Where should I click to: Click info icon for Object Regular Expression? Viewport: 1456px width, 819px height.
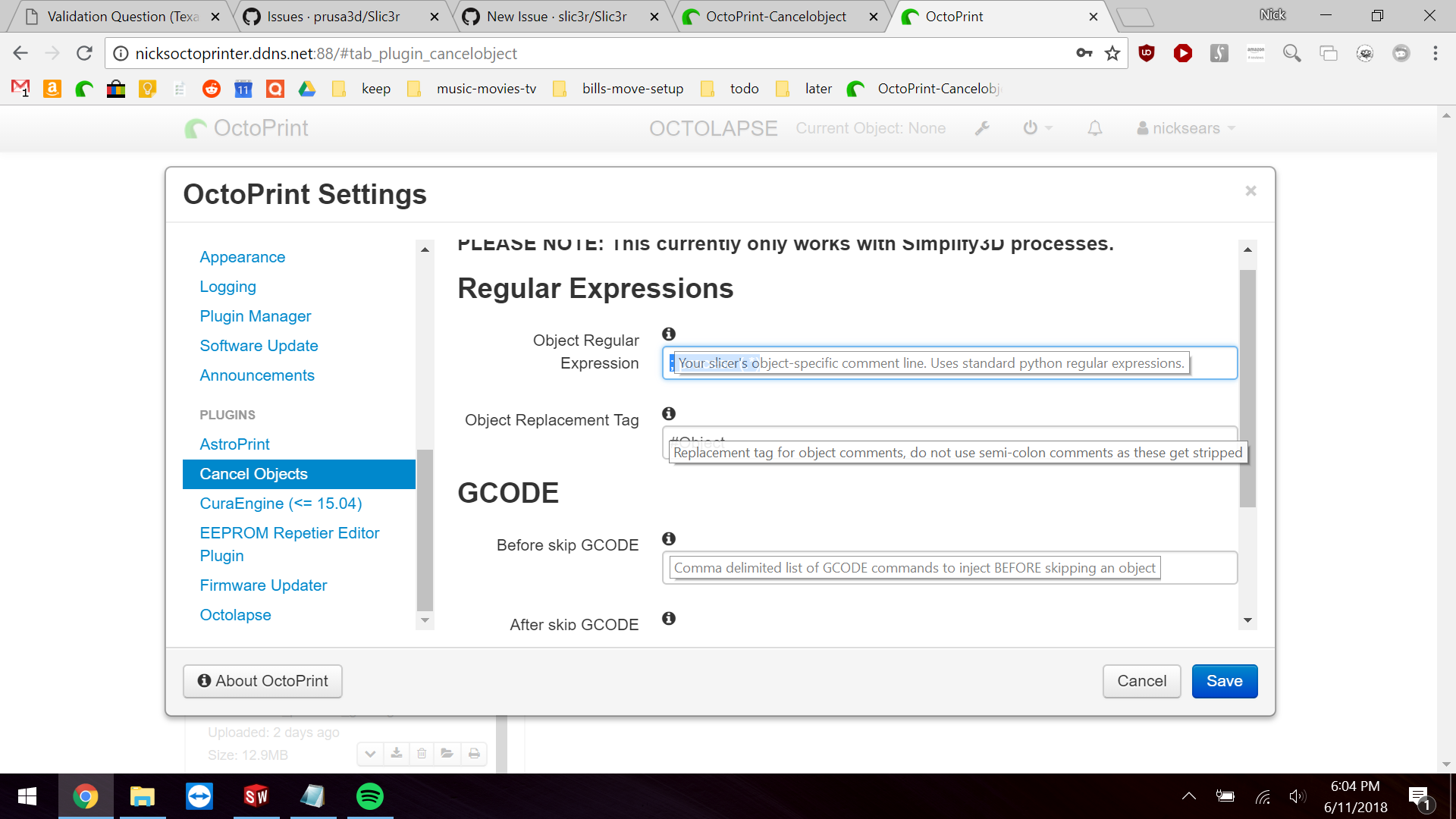tap(668, 334)
